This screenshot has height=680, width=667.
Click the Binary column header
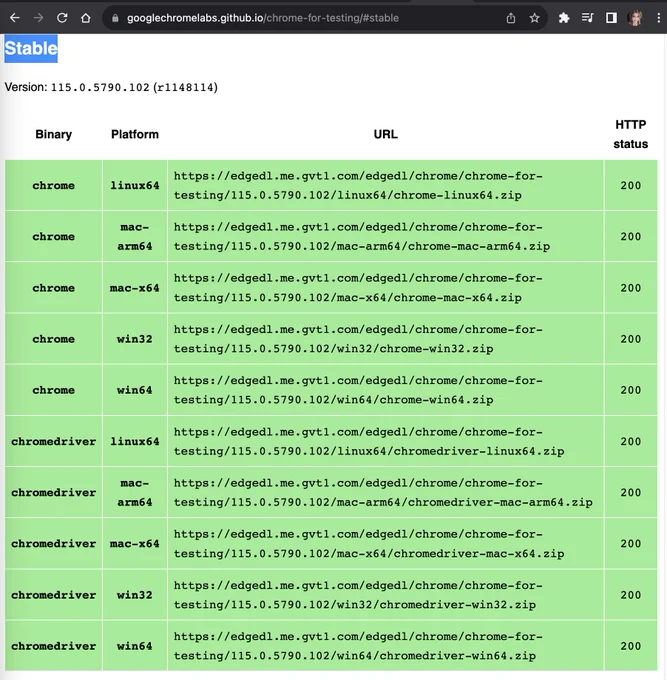pos(53,134)
